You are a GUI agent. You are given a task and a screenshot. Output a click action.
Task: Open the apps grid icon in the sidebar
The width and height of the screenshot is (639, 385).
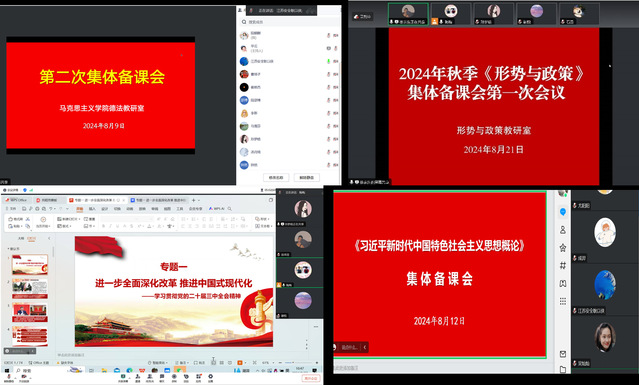click(563, 301)
